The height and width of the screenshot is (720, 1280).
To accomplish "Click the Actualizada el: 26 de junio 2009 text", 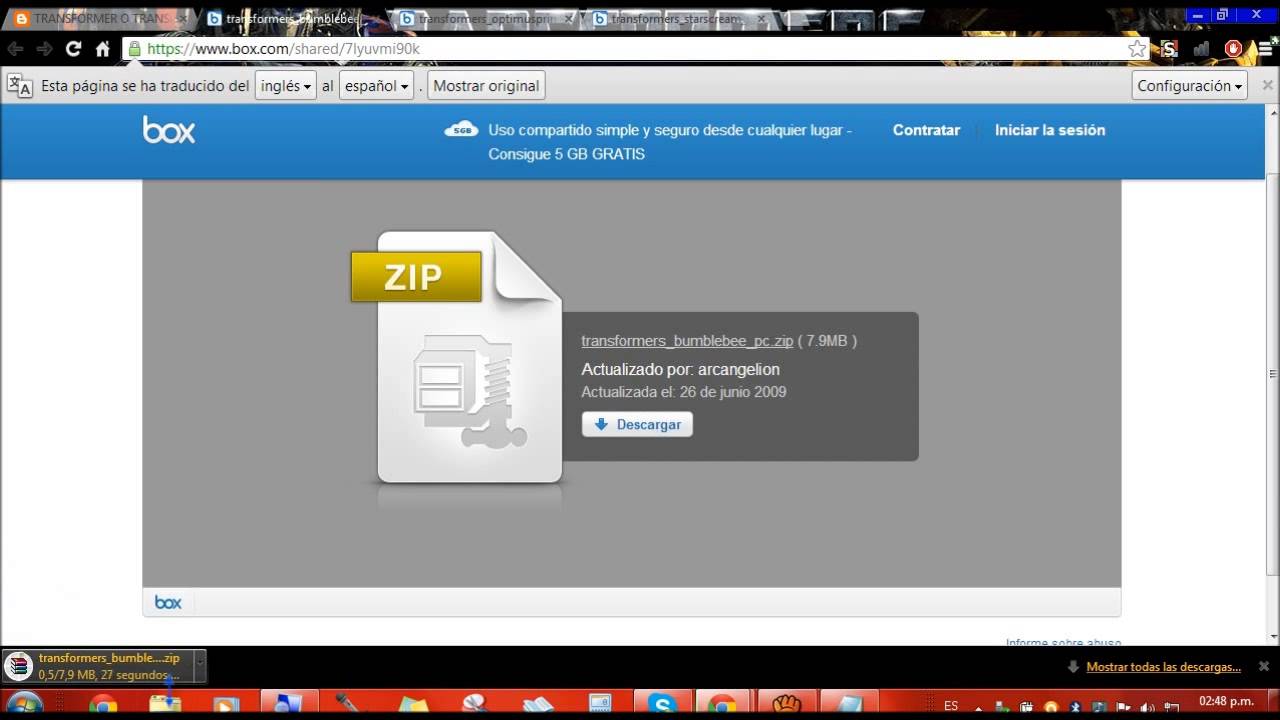I will point(683,392).
